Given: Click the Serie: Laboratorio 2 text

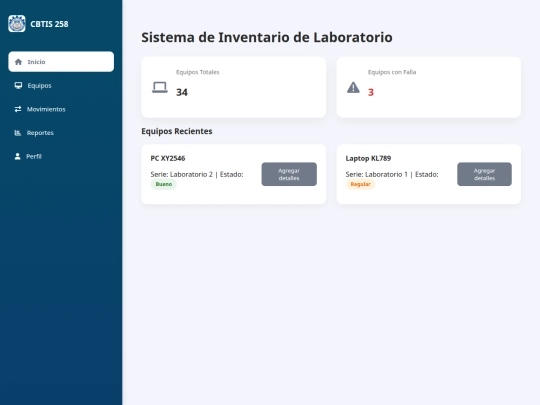Looking at the screenshot, I should (x=181, y=174).
